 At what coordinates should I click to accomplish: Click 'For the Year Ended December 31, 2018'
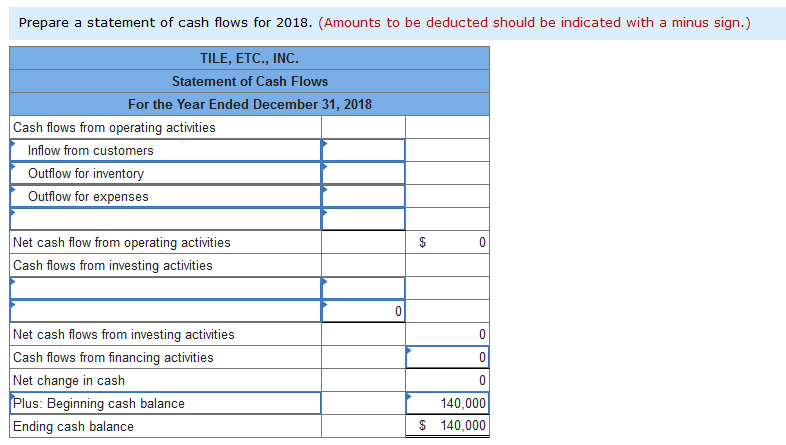(x=250, y=104)
